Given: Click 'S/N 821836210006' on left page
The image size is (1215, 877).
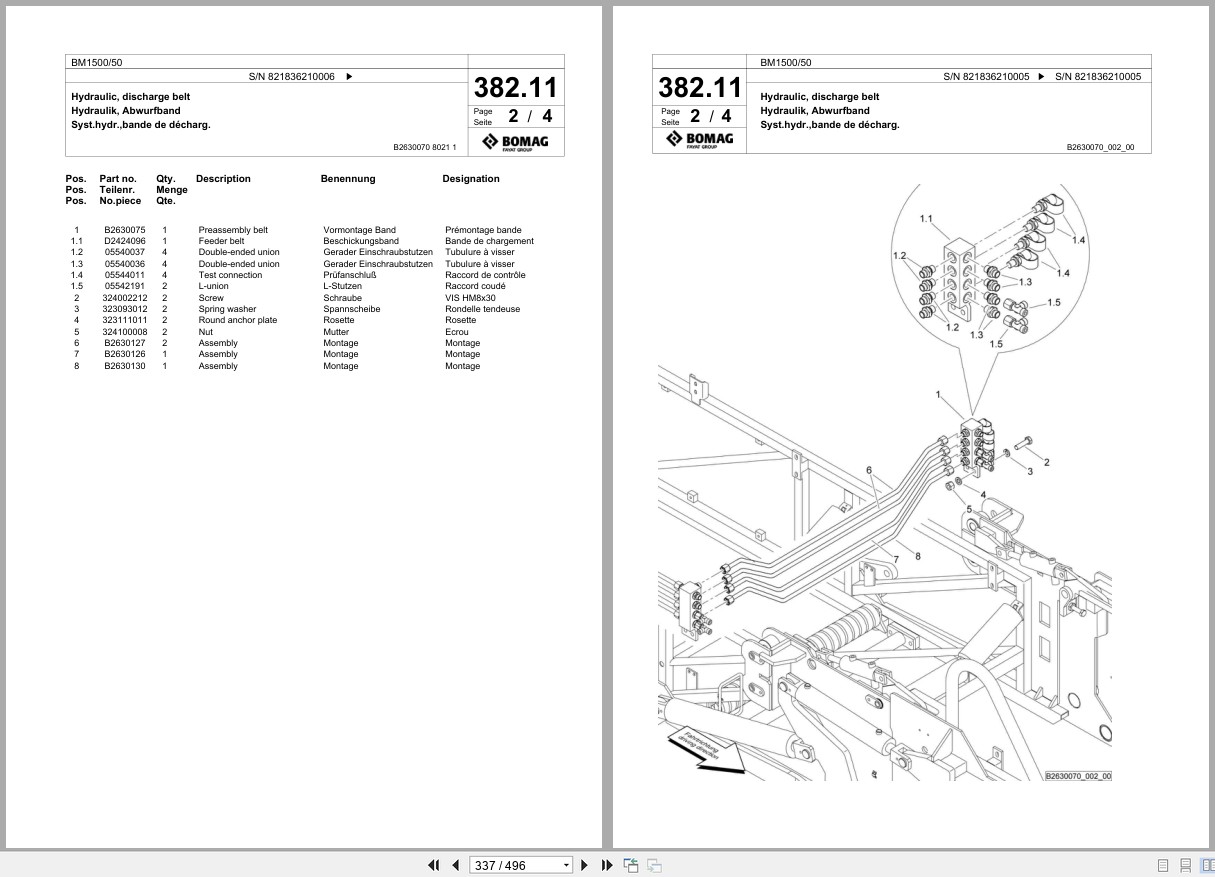Looking at the screenshot, I should click(292, 76).
